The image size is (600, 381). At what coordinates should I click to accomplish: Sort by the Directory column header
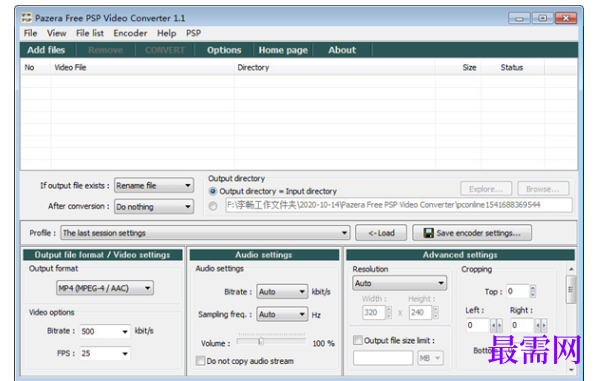[x=334, y=68]
